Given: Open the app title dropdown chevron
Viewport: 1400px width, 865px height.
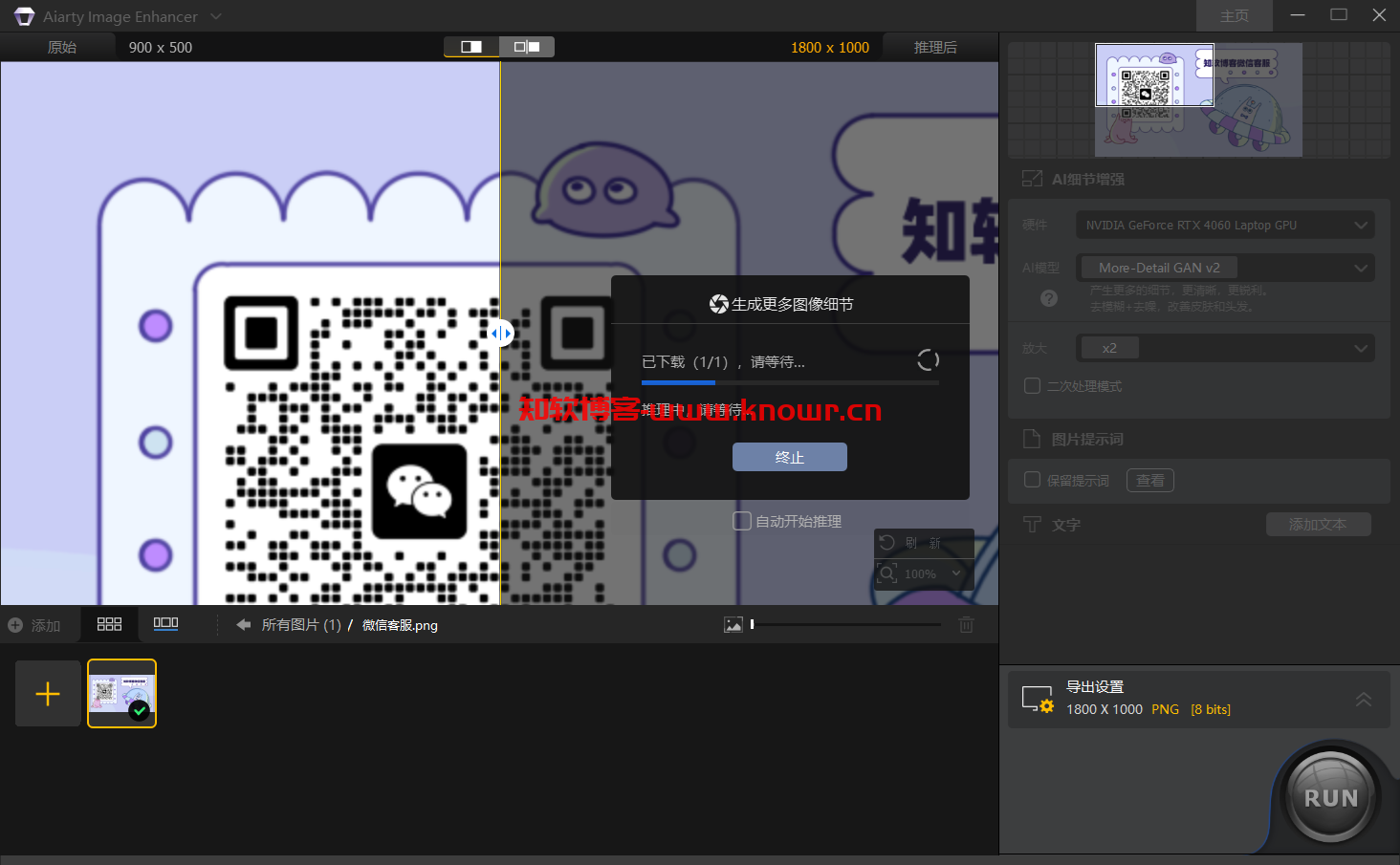Looking at the screenshot, I should [215, 16].
